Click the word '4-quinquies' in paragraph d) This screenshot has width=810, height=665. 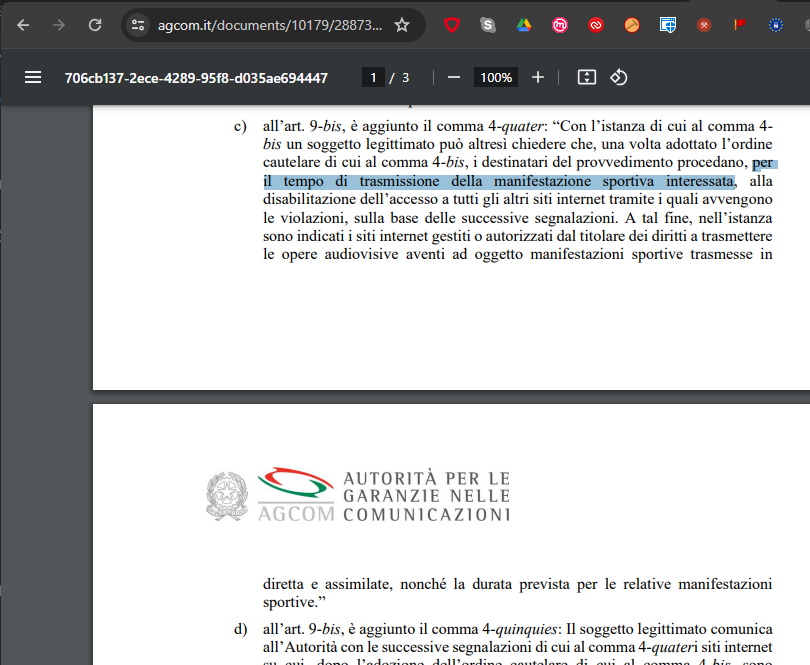(519, 629)
